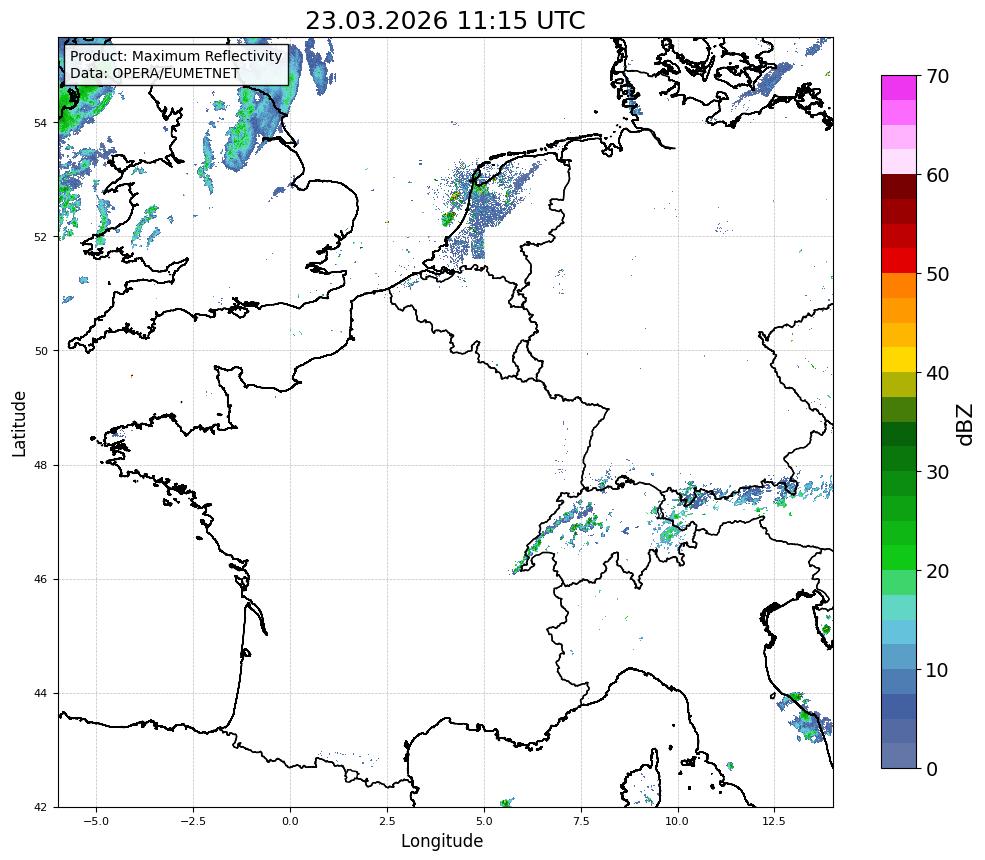
Task: Click the Longitude axis label
Action: [442, 841]
